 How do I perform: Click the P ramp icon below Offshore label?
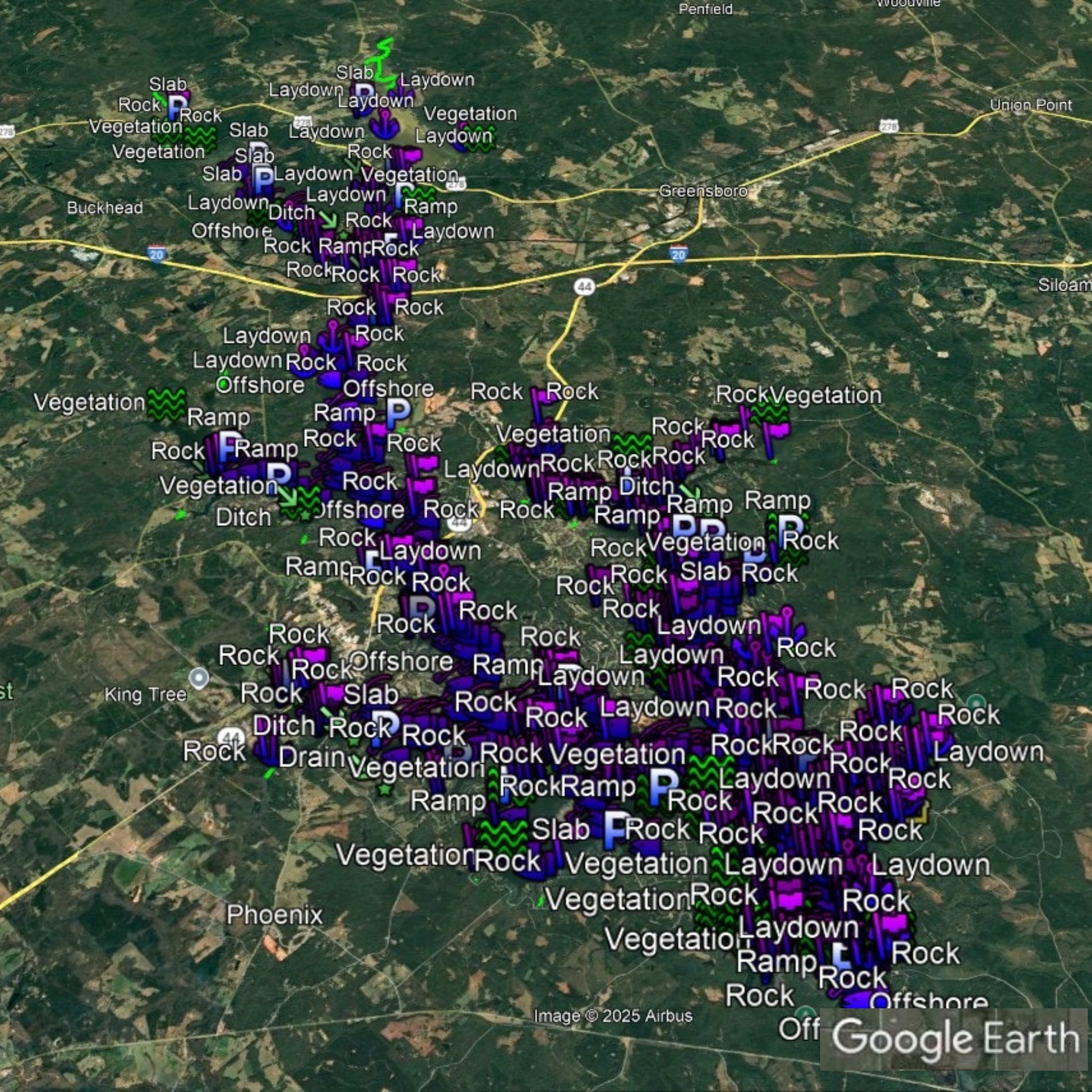point(398,413)
